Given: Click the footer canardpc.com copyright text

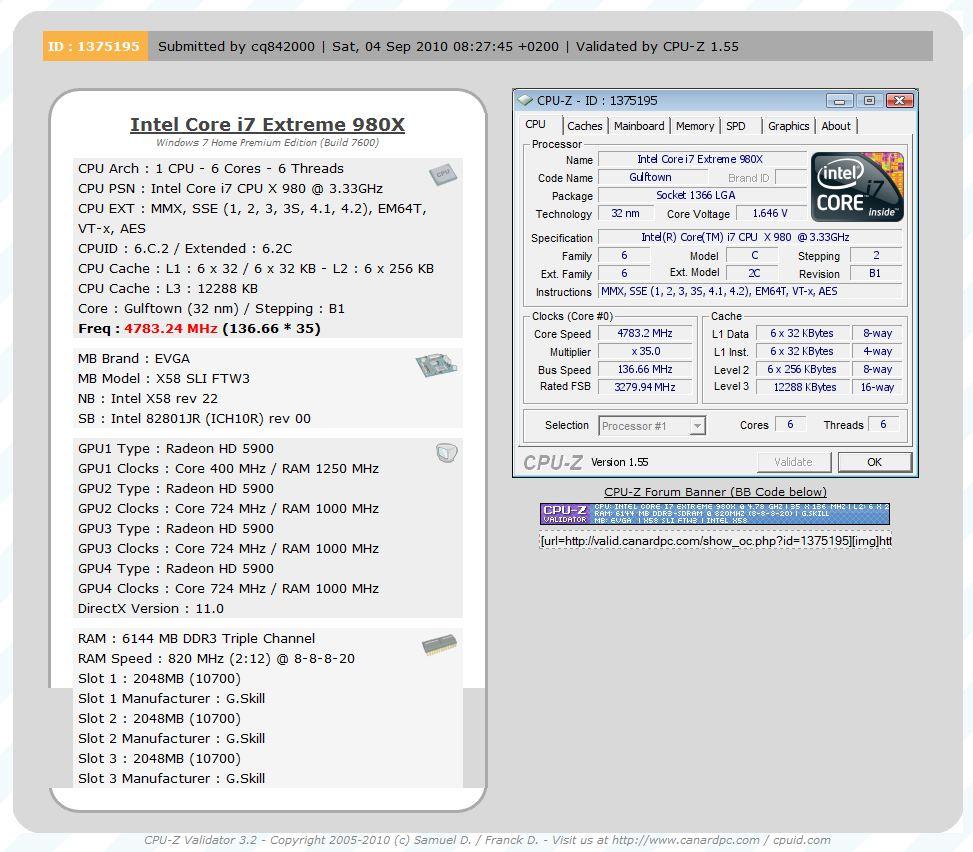Looking at the screenshot, I should click(x=487, y=840).
